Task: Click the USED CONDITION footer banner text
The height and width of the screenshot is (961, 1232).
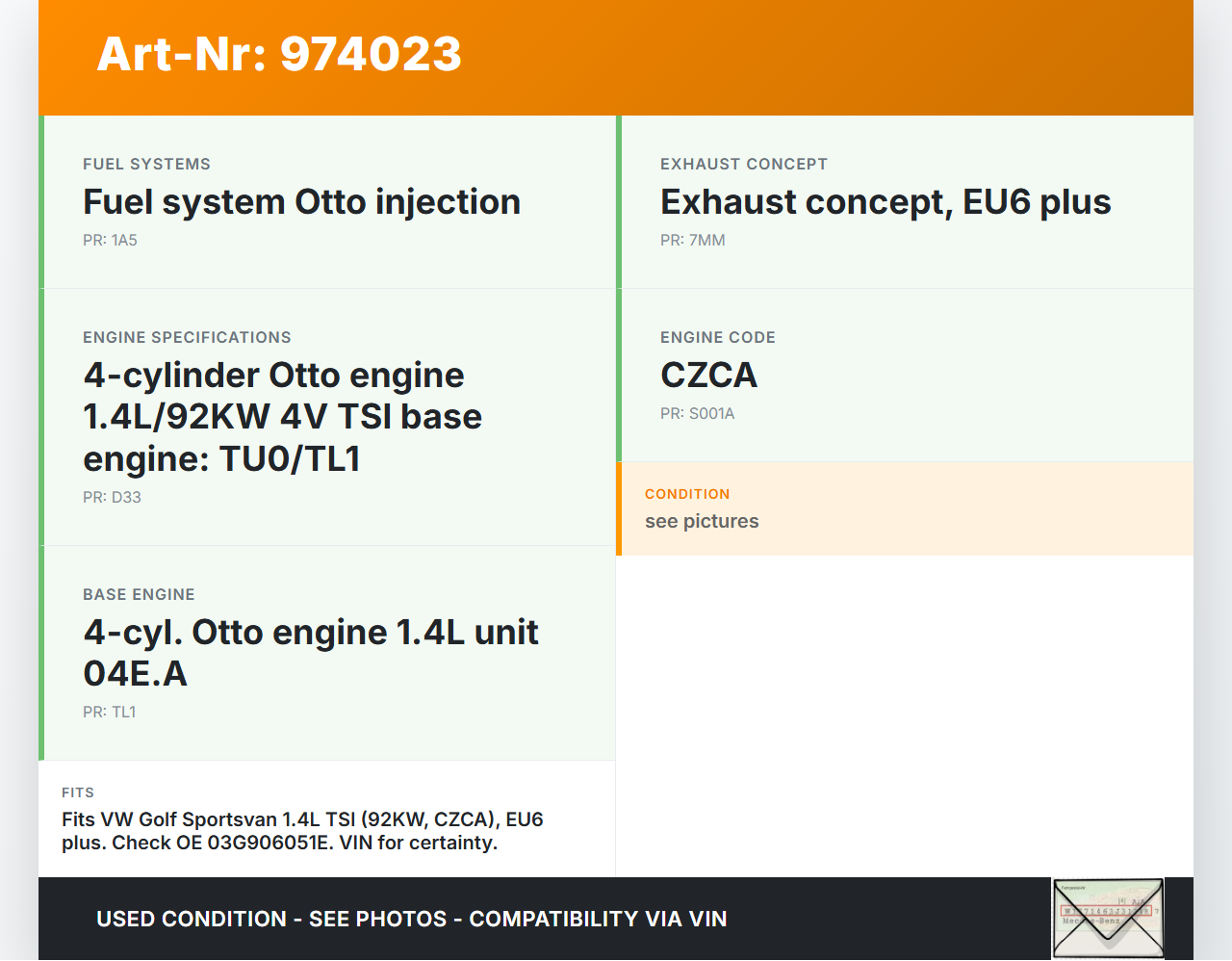Action: (x=411, y=919)
